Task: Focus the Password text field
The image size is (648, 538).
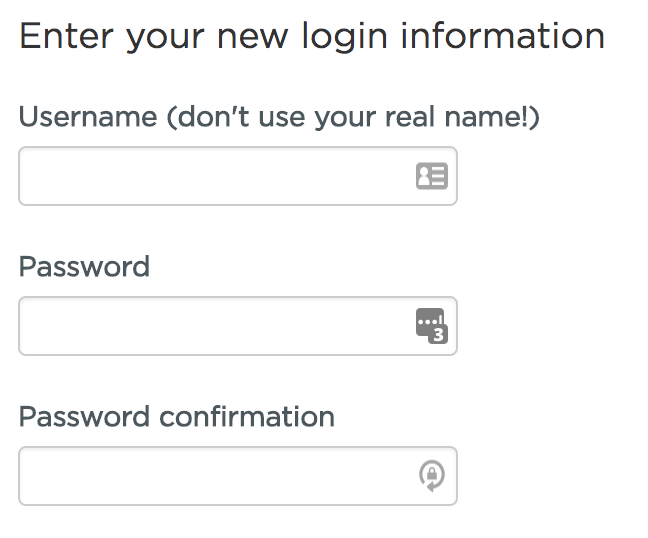Action: 238,326
